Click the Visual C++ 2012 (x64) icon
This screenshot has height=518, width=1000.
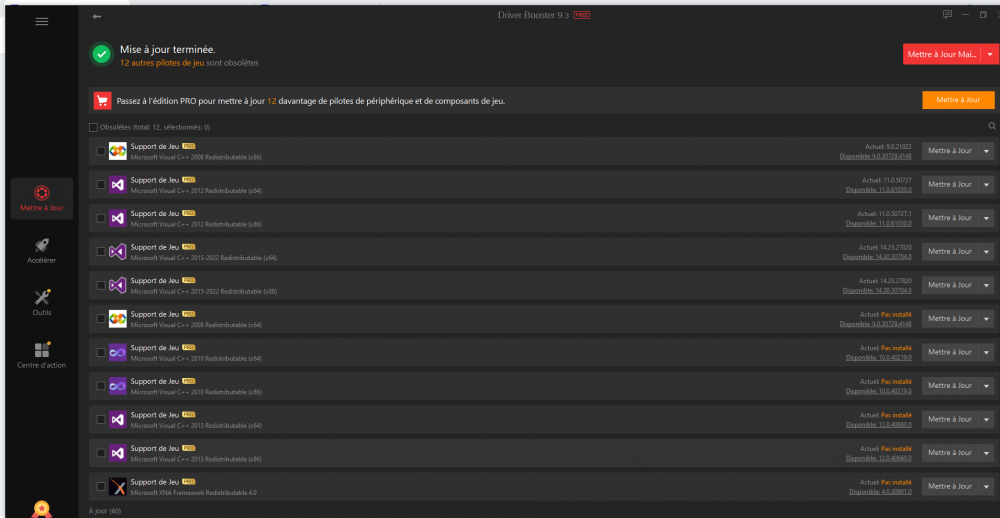[118, 184]
